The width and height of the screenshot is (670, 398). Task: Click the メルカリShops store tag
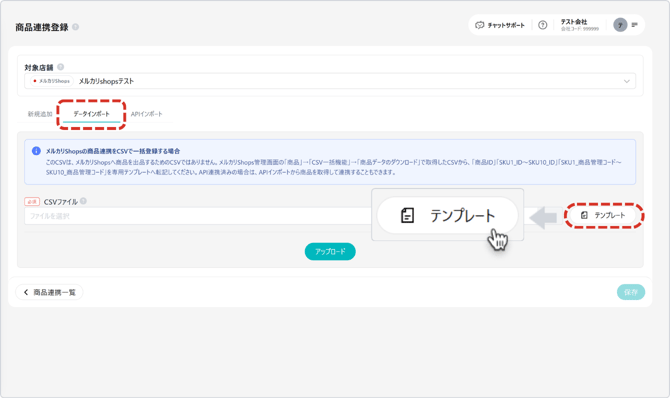52,81
